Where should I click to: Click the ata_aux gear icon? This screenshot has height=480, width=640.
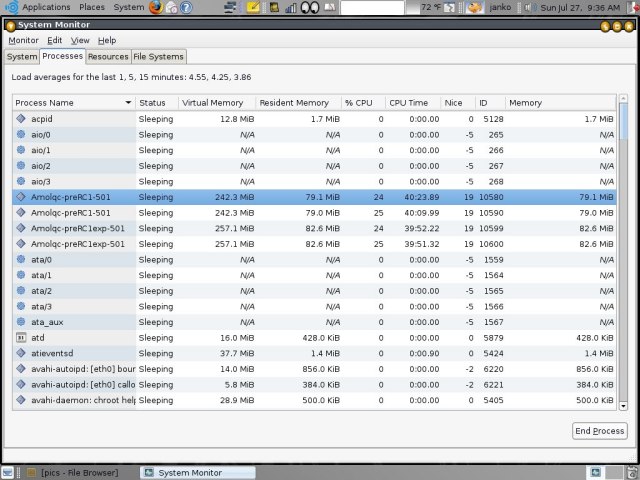click(21, 322)
